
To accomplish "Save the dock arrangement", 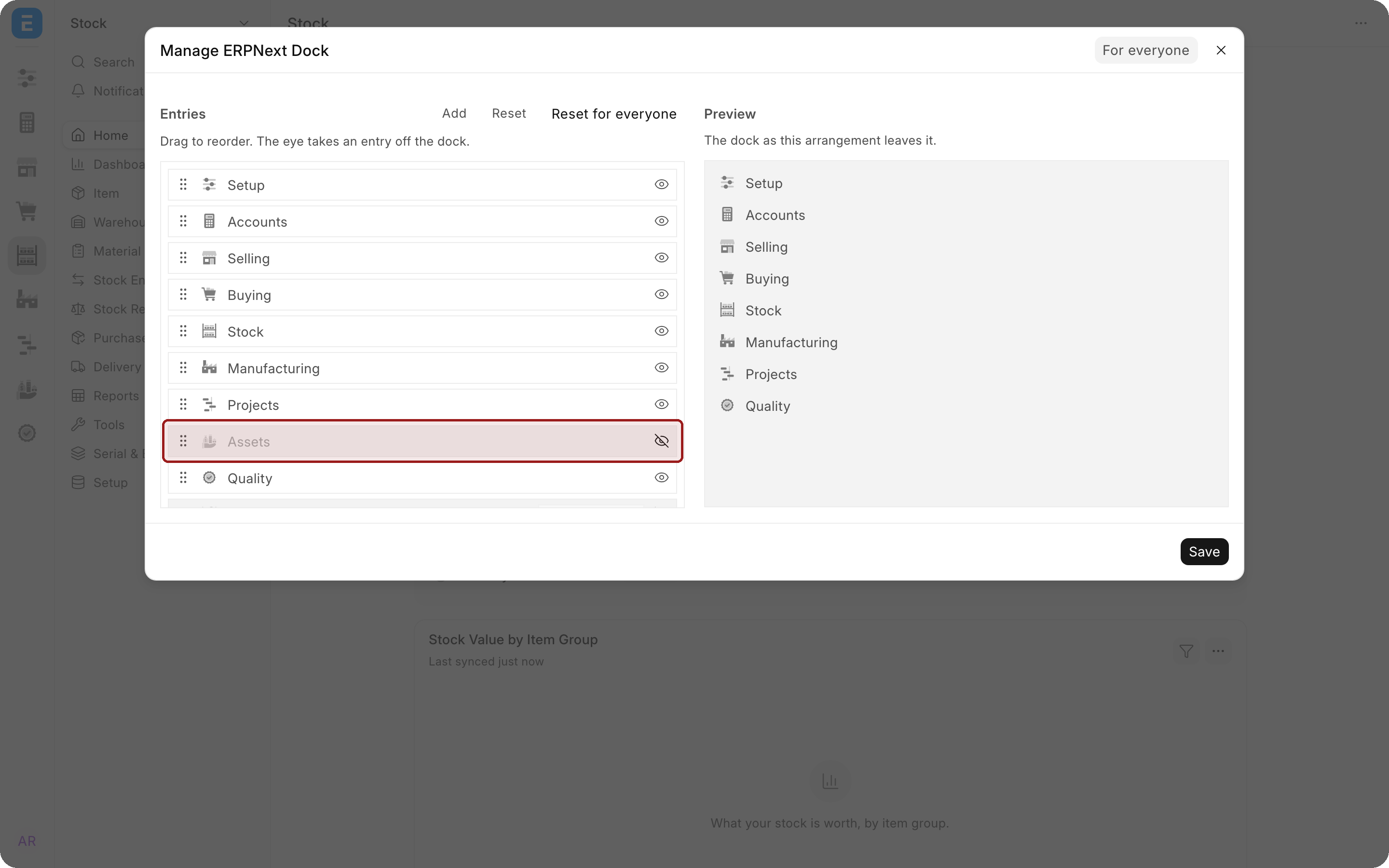I will [1204, 551].
